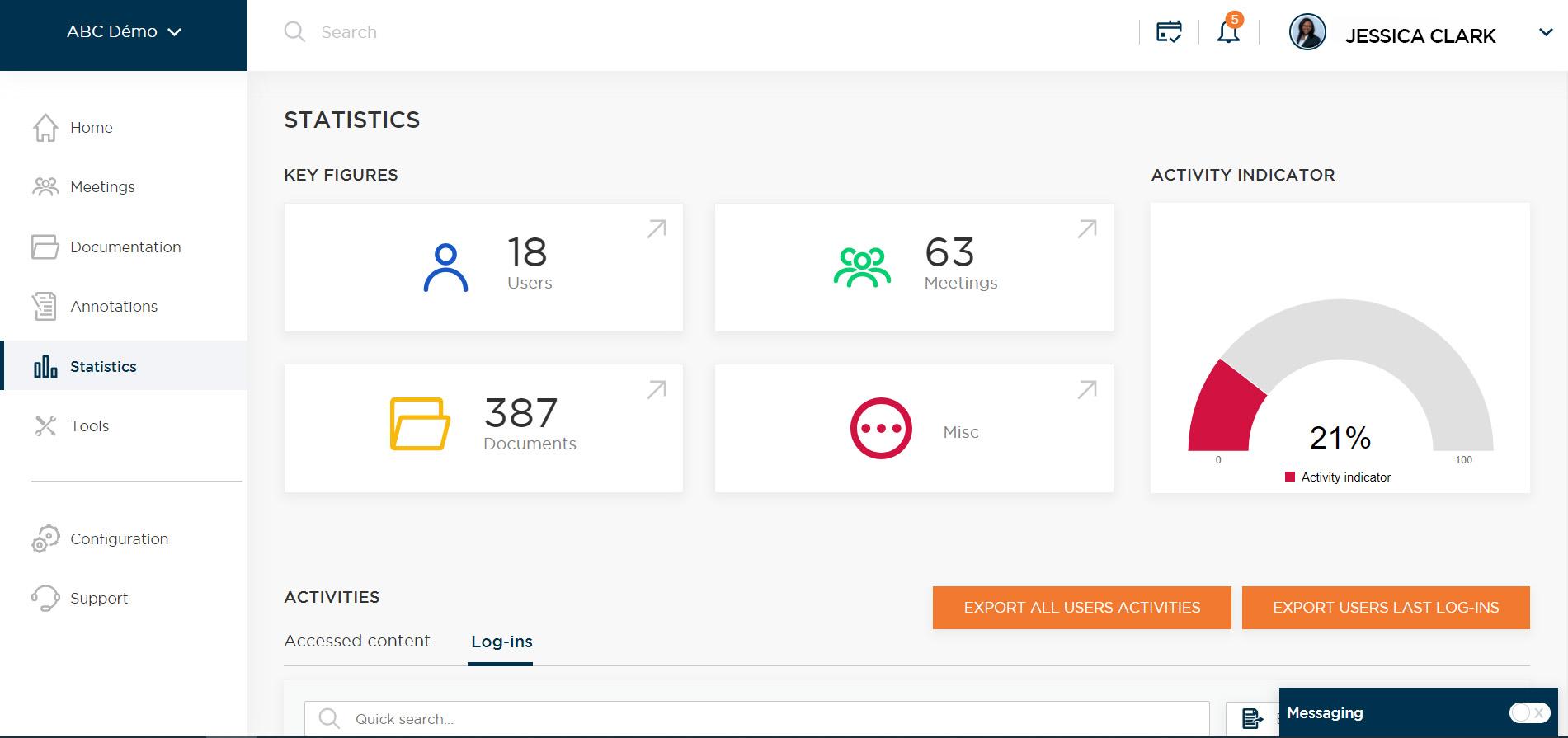Viewport: 1568px width, 738px height.
Task: Open Tools label in the sidebar
Action: point(89,425)
